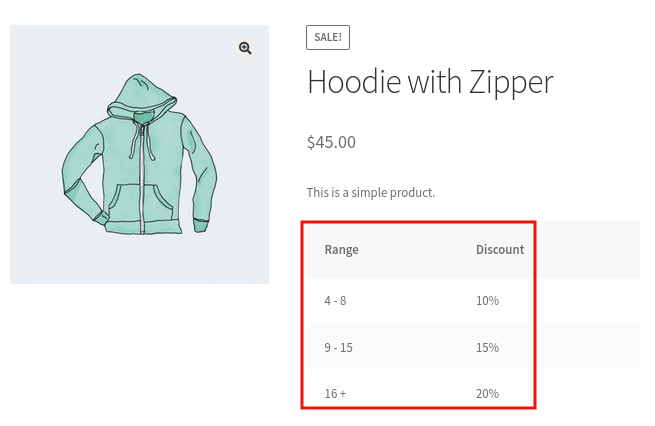
Task: Click the Range column header
Action: (x=341, y=250)
